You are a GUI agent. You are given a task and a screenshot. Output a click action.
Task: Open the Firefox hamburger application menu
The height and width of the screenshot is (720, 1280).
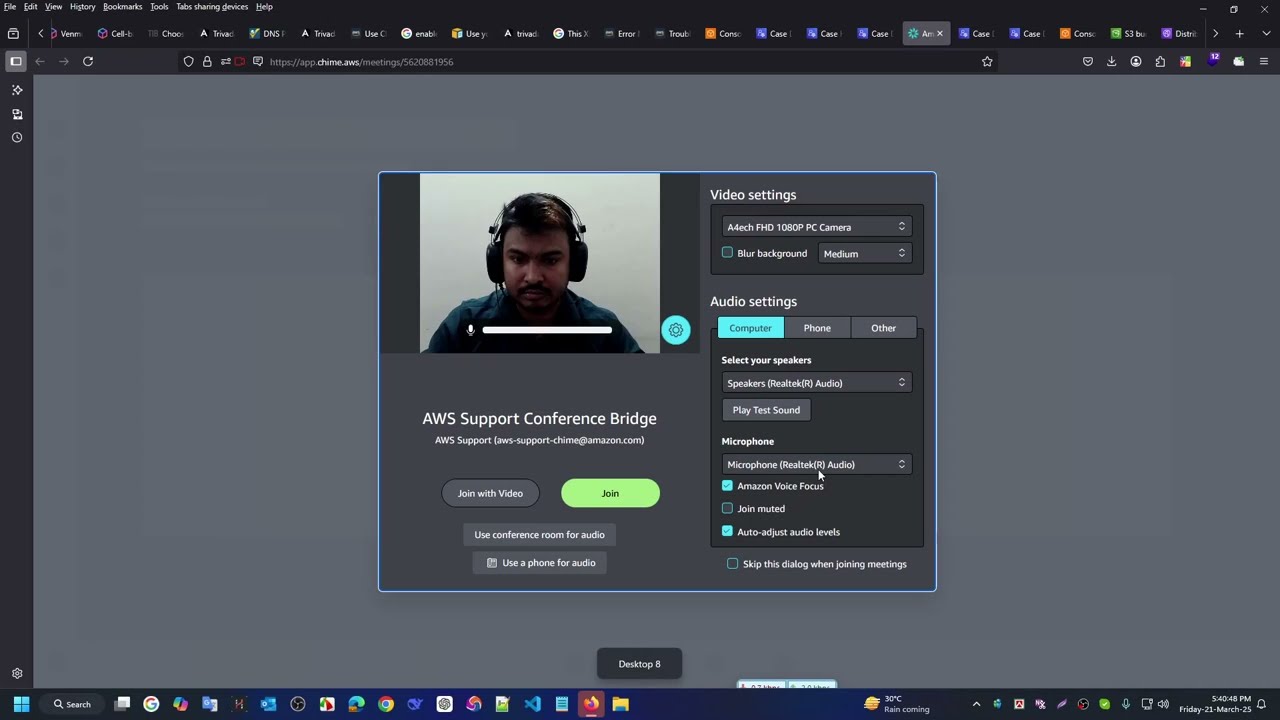click(1264, 62)
